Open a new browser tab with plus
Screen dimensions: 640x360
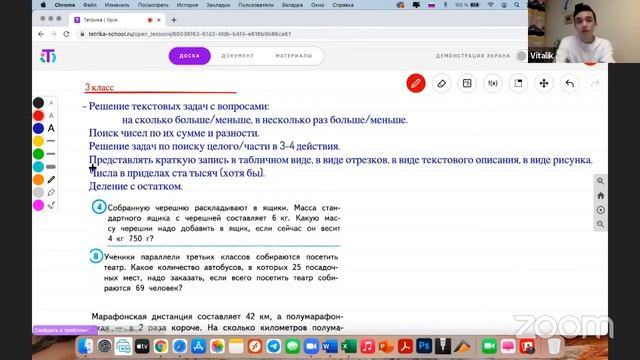pyautogui.click(x=174, y=20)
